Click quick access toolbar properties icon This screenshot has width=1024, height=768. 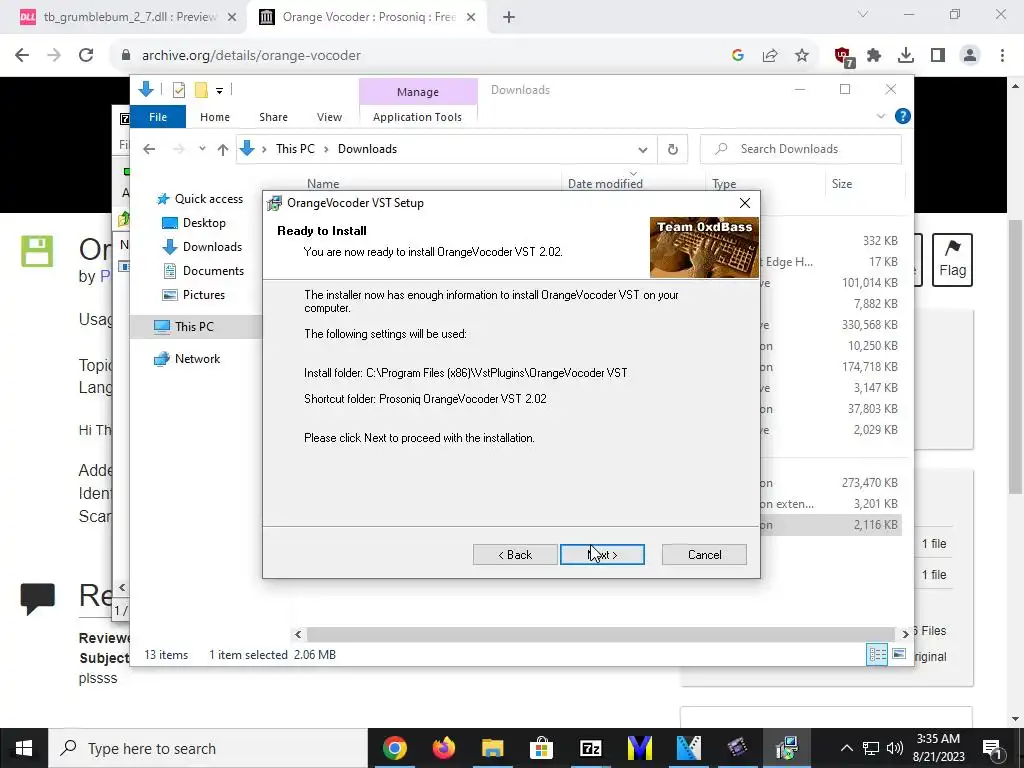coord(178,90)
